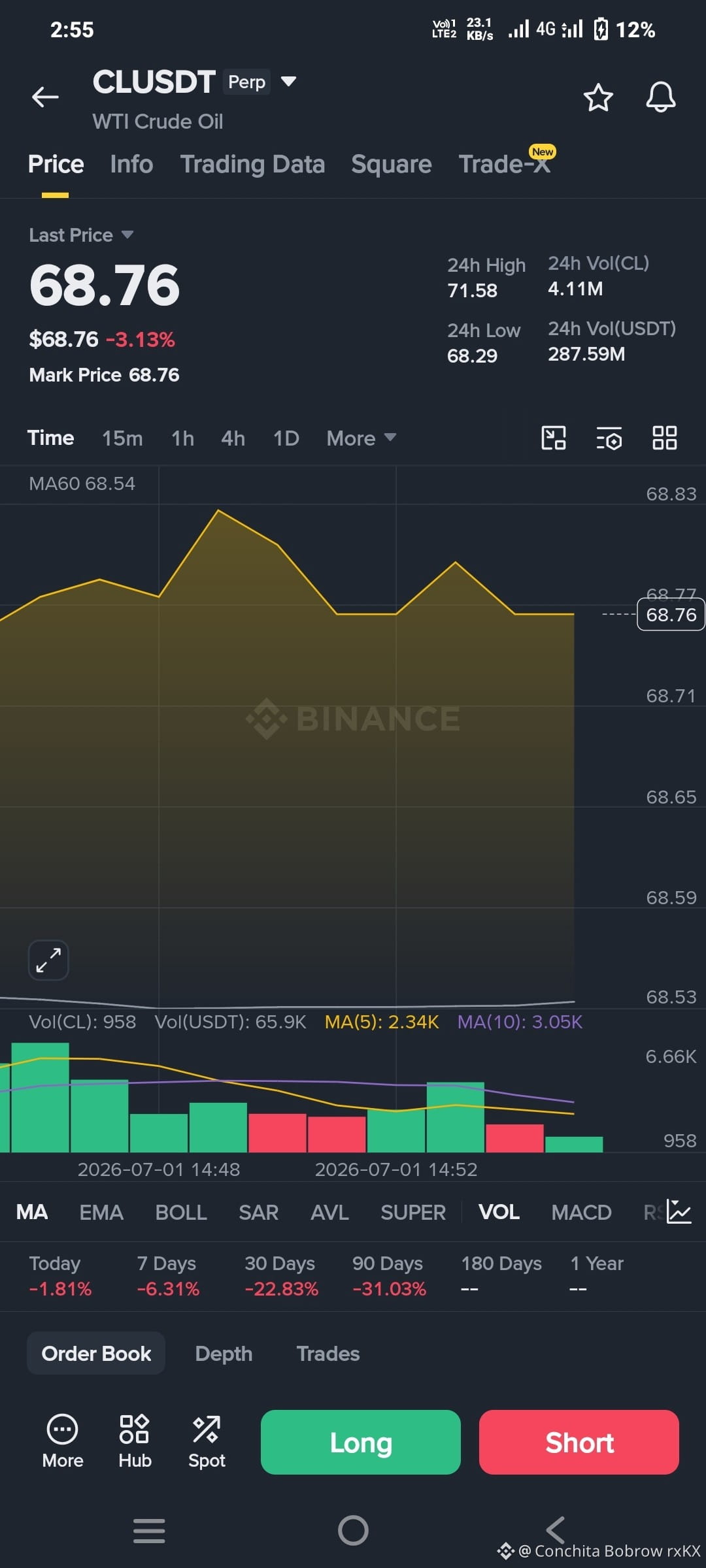The height and width of the screenshot is (1568, 706).
Task: Toggle the SAR indicator
Action: 258,1213
